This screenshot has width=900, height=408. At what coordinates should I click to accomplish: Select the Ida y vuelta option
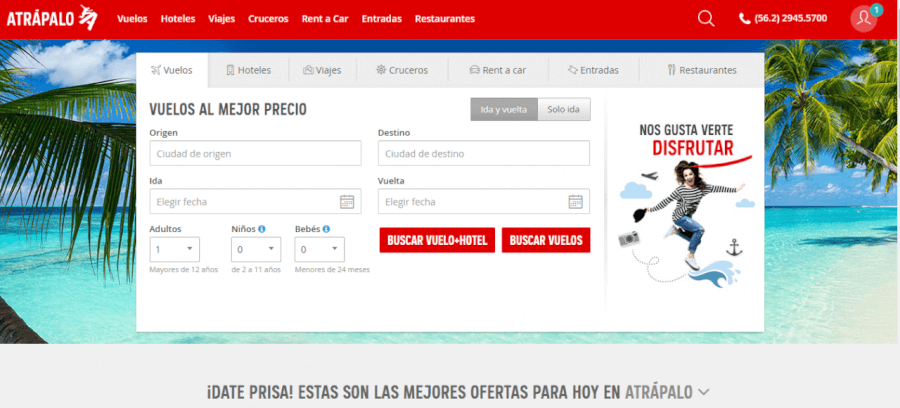tap(504, 109)
